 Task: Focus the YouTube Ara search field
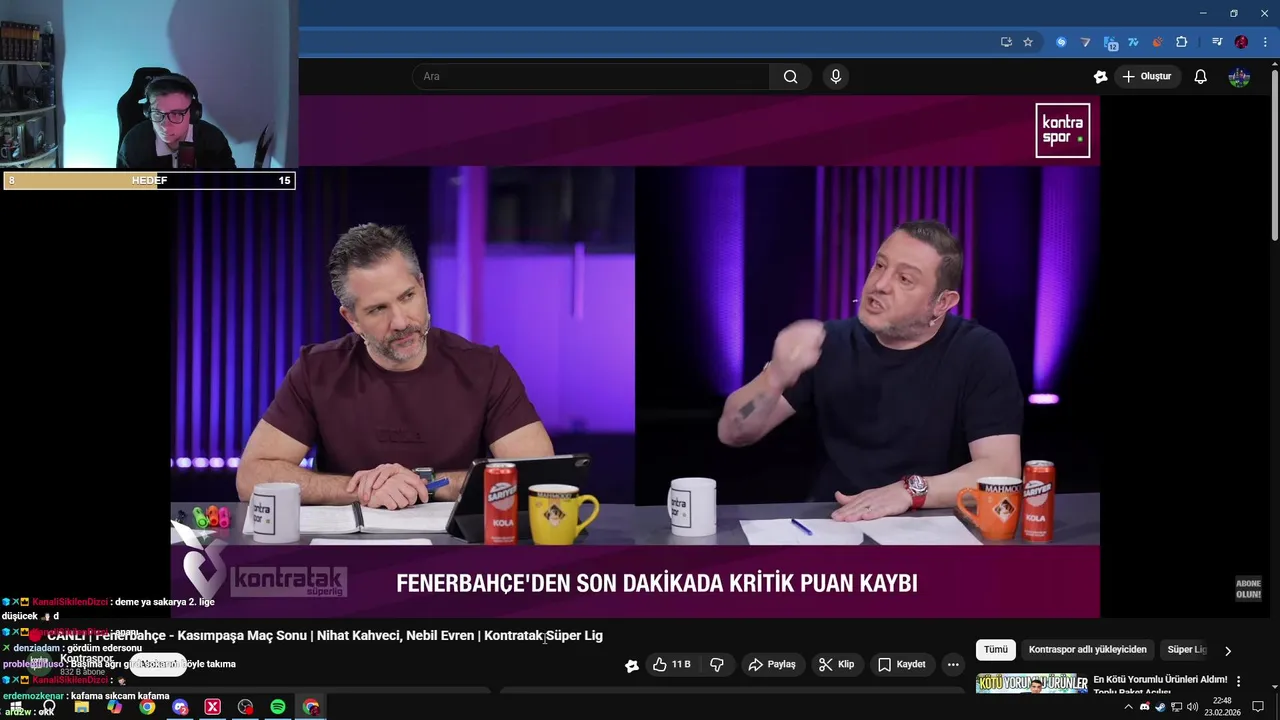pyautogui.click(x=591, y=77)
